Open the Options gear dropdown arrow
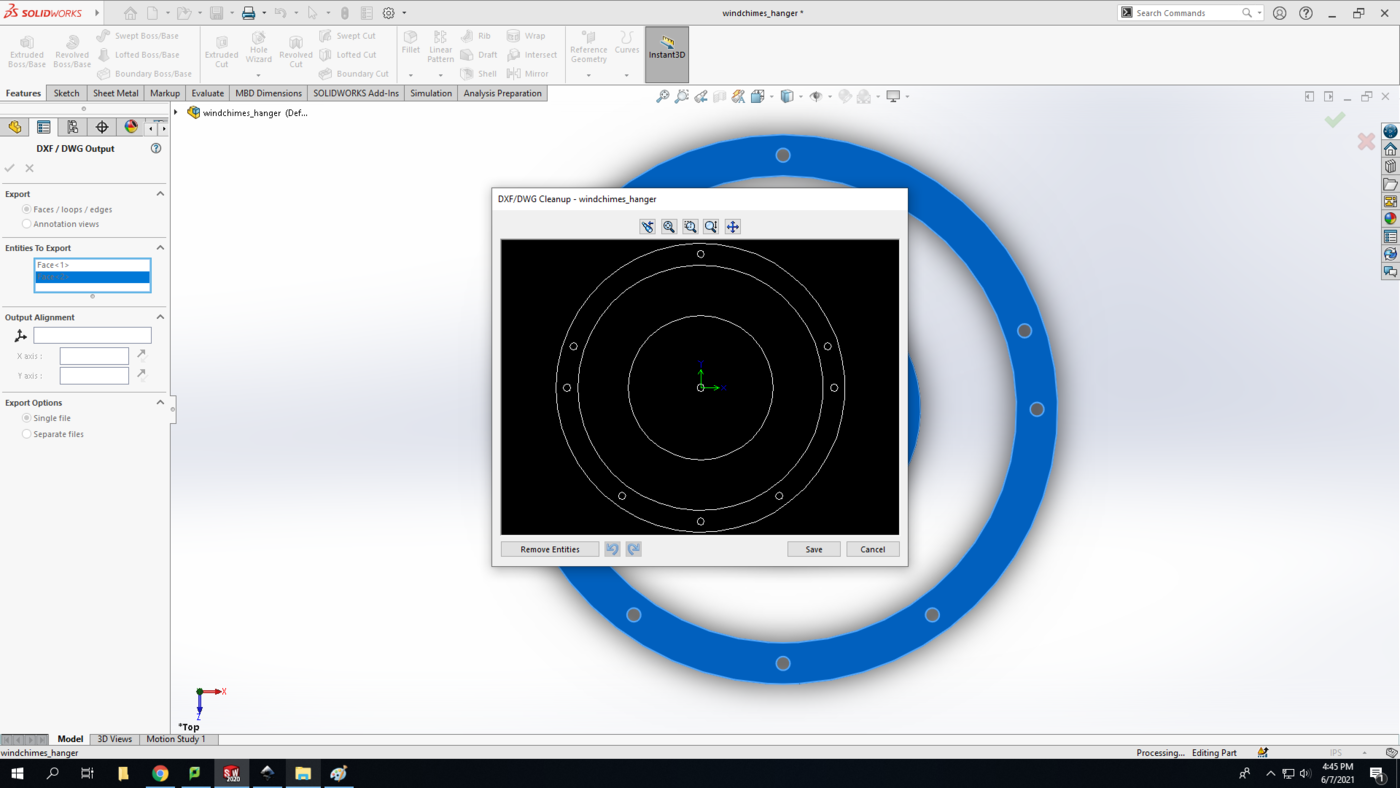1400x788 pixels. click(x=404, y=13)
